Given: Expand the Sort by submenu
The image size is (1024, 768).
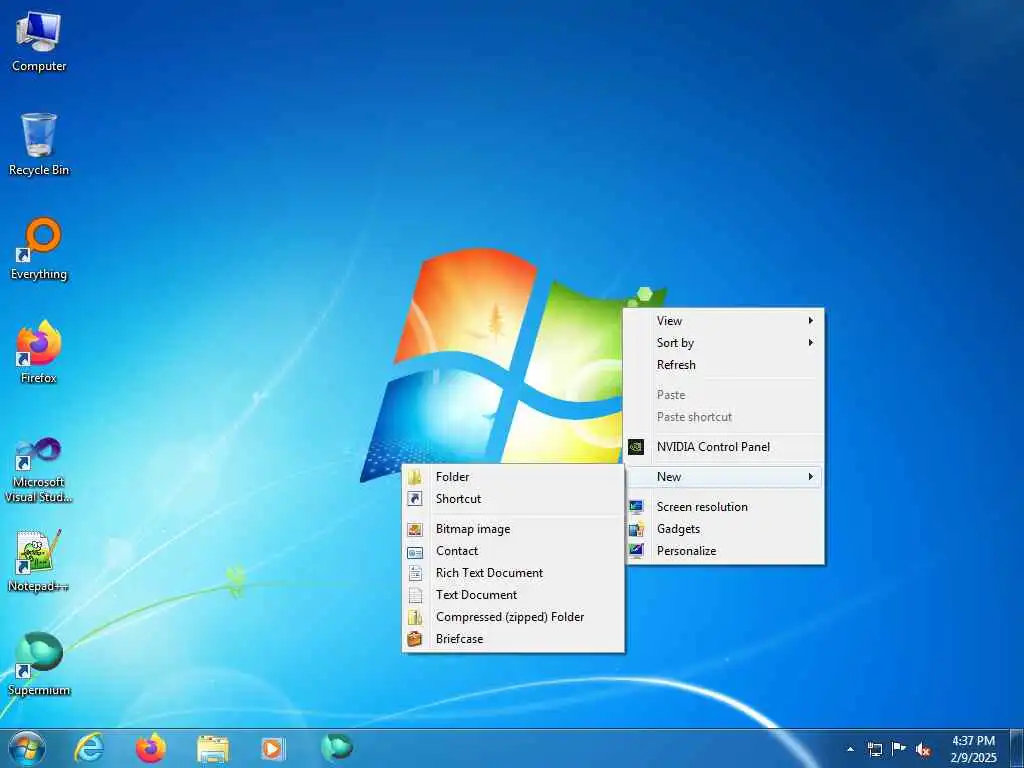Looking at the screenshot, I should tap(725, 343).
